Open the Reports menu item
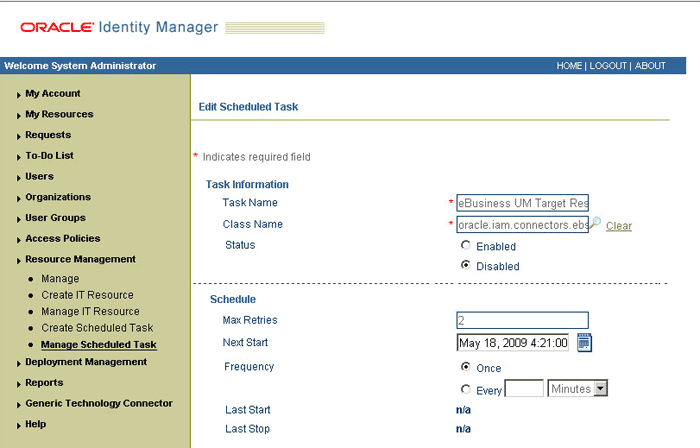This screenshot has width=700, height=448. [x=44, y=382]
